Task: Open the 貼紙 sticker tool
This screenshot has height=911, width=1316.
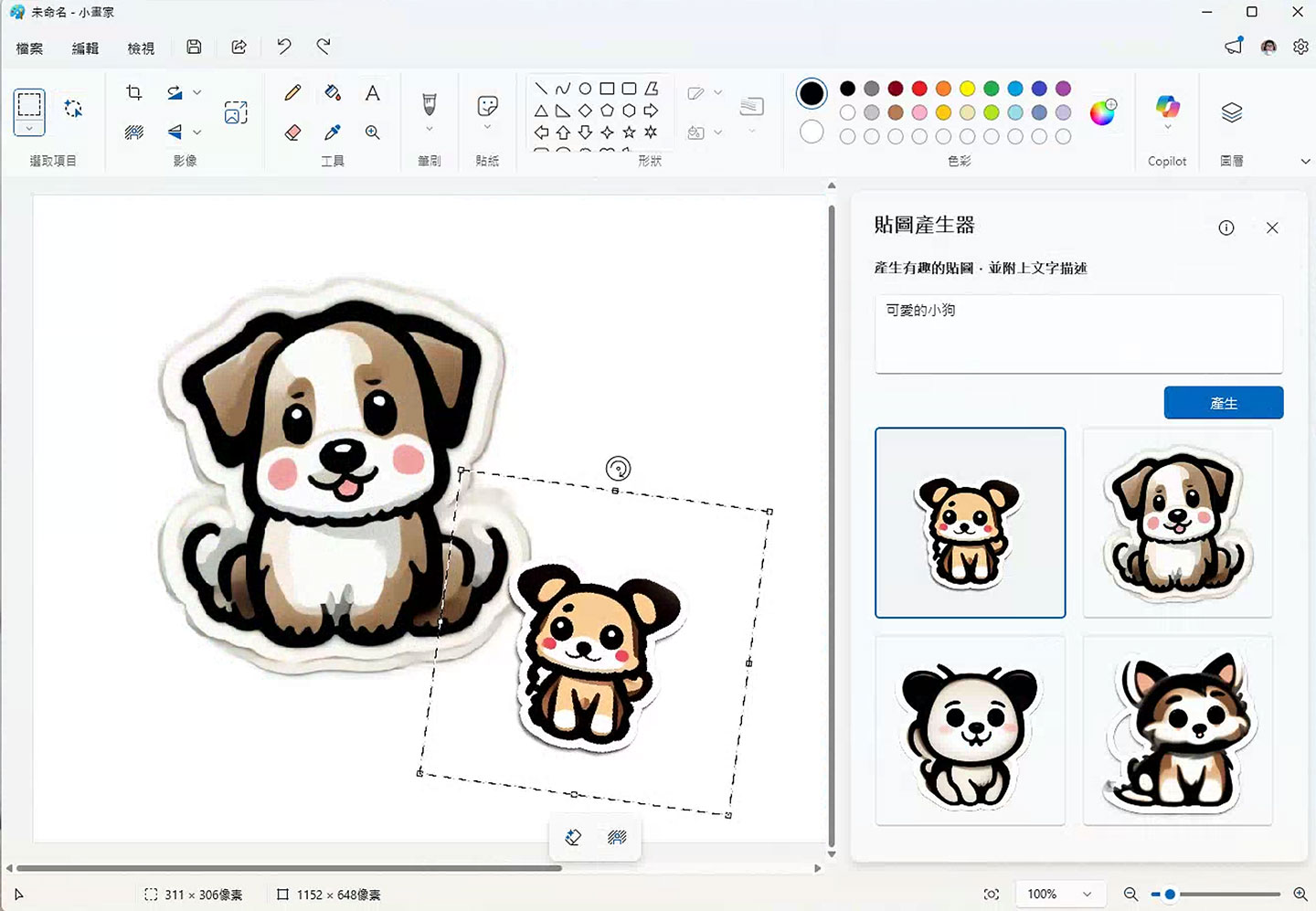Action: pyautogui.click(x=487, y=111)
